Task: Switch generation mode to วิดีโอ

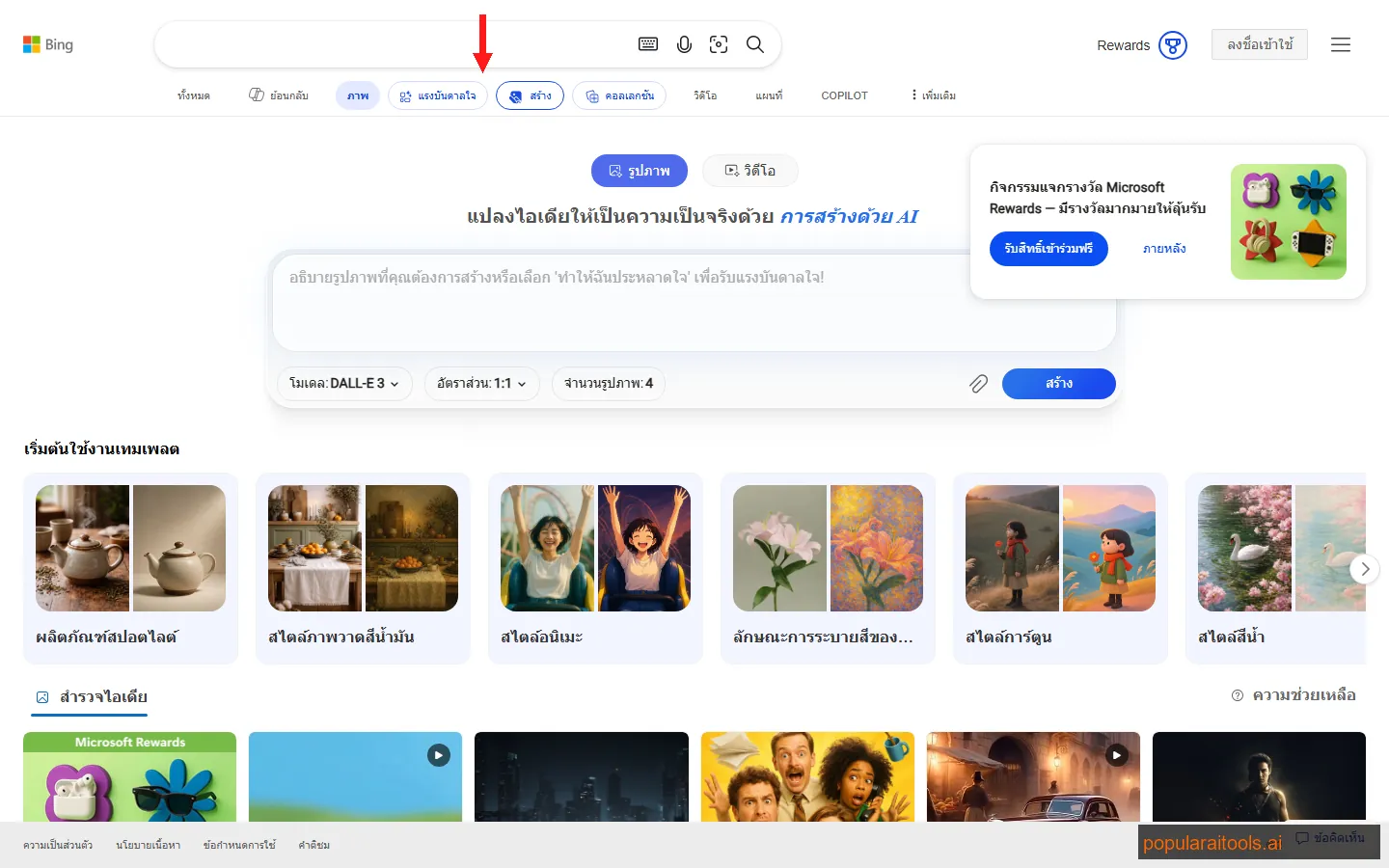Action: [x=750, y=170]
